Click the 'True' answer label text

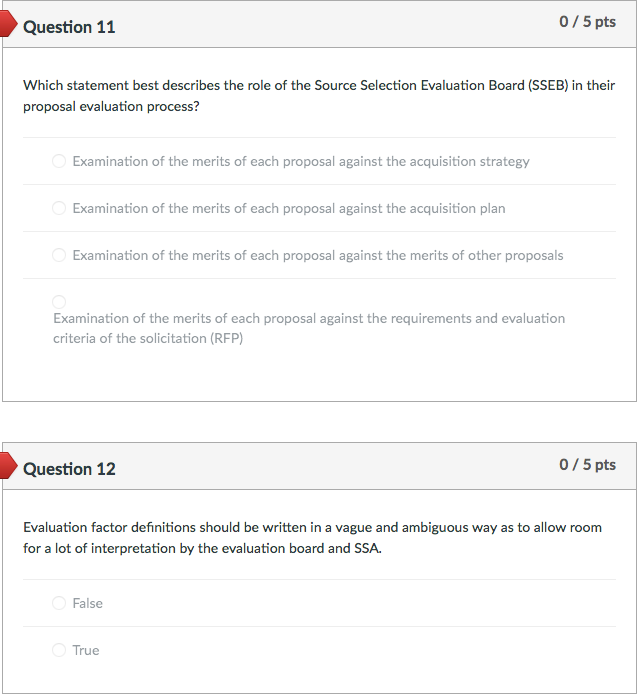pyautogui.click(x=86, y=650)
